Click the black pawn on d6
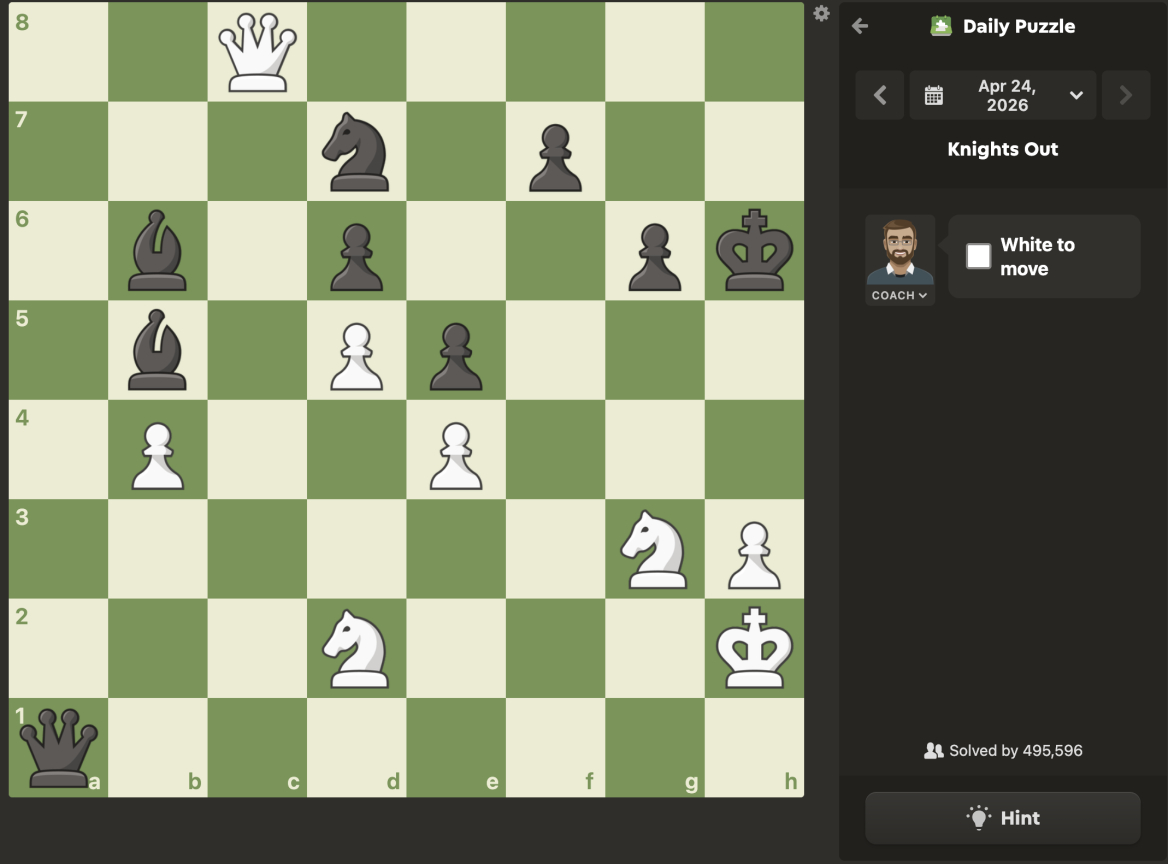 356,257
